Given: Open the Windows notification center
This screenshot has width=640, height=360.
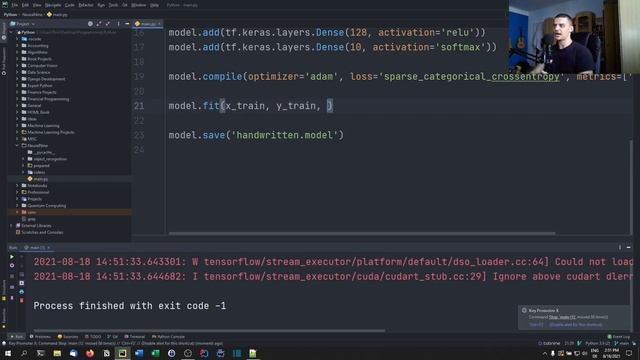Looking at the screenshot, I should click(629, 353).
